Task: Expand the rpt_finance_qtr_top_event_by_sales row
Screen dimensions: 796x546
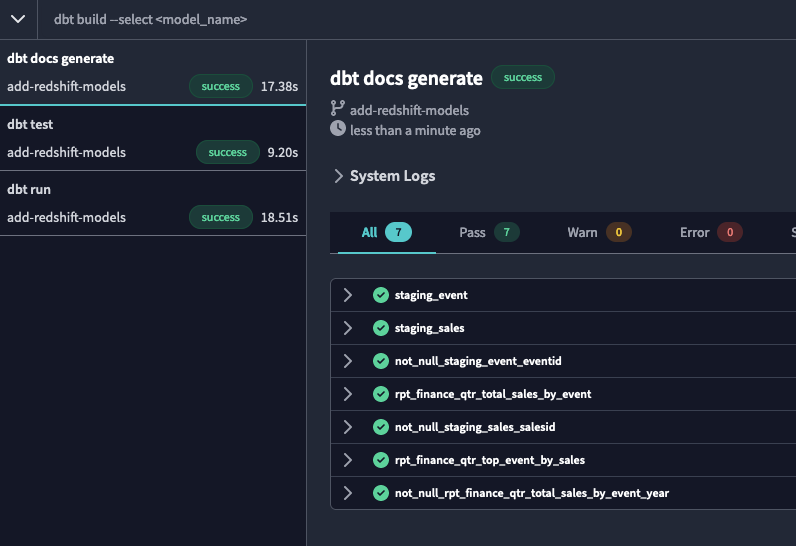Action: tap(348, 460)
